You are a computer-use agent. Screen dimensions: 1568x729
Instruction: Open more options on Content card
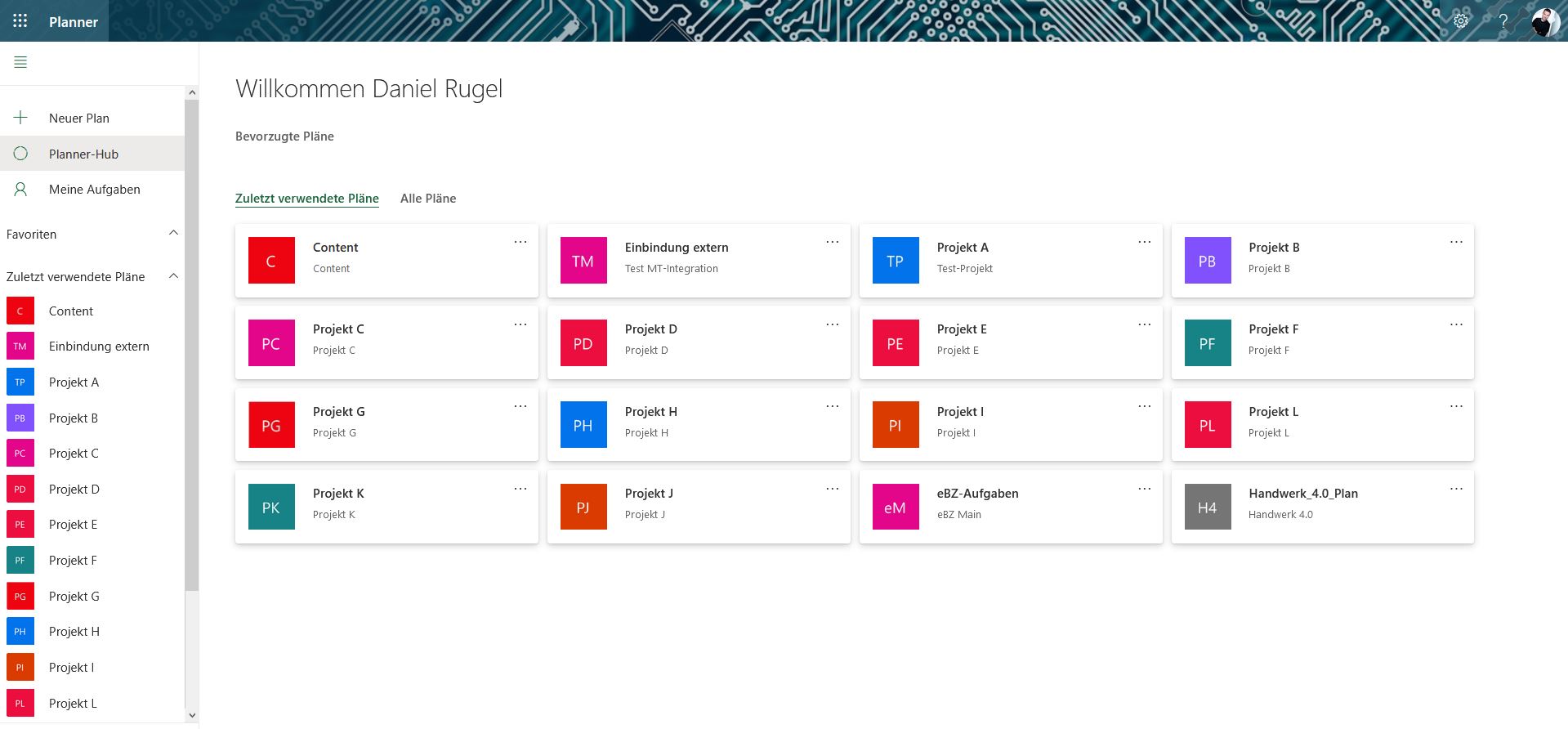click(520, 242)
